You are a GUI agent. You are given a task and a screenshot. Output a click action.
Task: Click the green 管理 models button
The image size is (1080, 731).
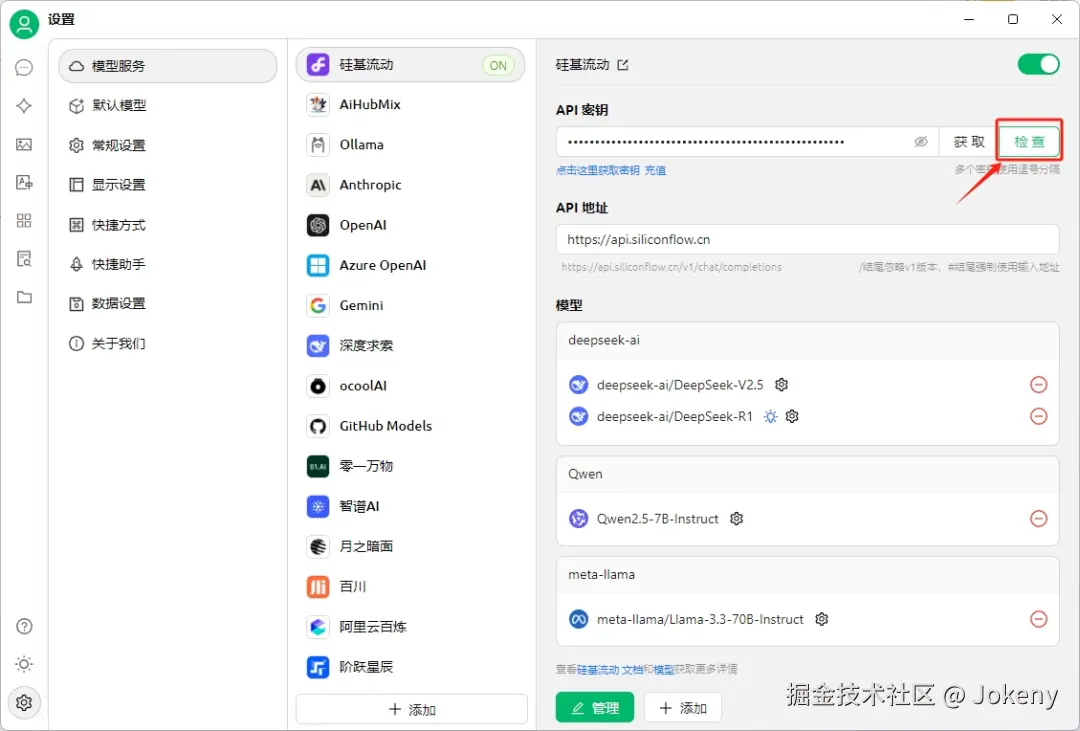[x=595, y=708]
